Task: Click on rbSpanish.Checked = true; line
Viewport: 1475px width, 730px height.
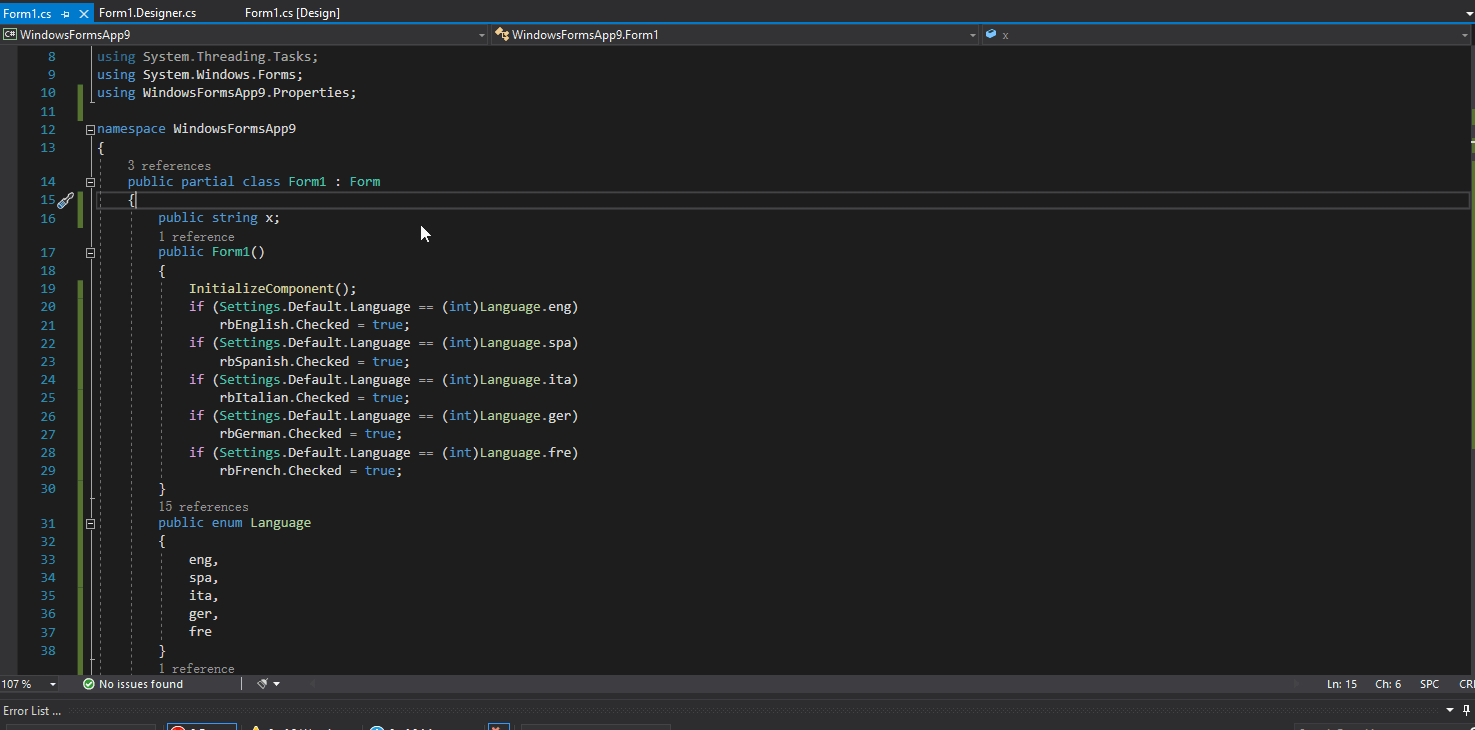Action: 315,362
